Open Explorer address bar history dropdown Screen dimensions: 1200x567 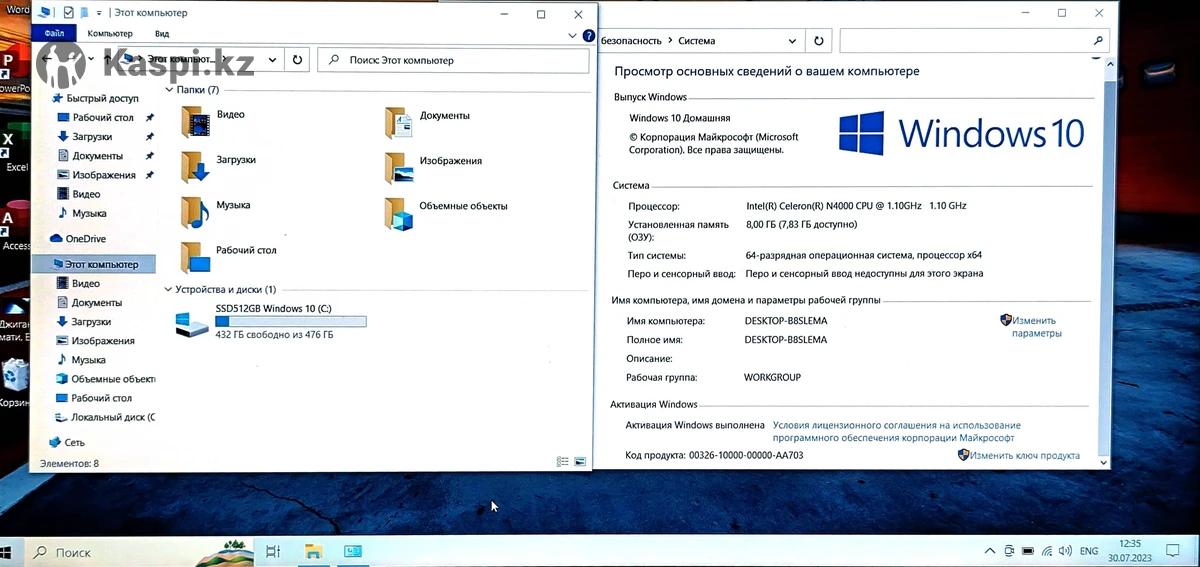pos(273,60)
